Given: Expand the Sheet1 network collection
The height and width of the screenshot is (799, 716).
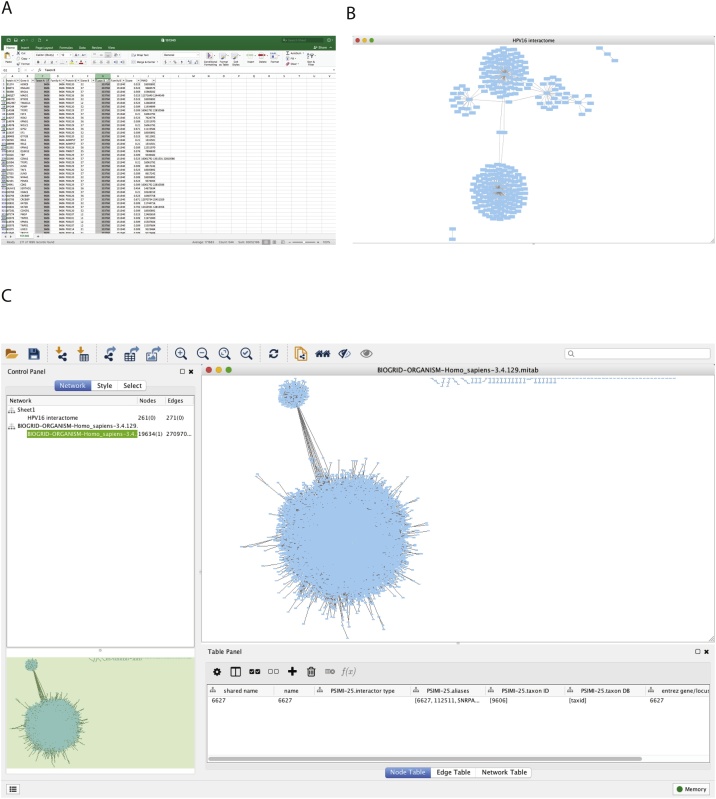Looking at the screenshot, I should 12,409.
